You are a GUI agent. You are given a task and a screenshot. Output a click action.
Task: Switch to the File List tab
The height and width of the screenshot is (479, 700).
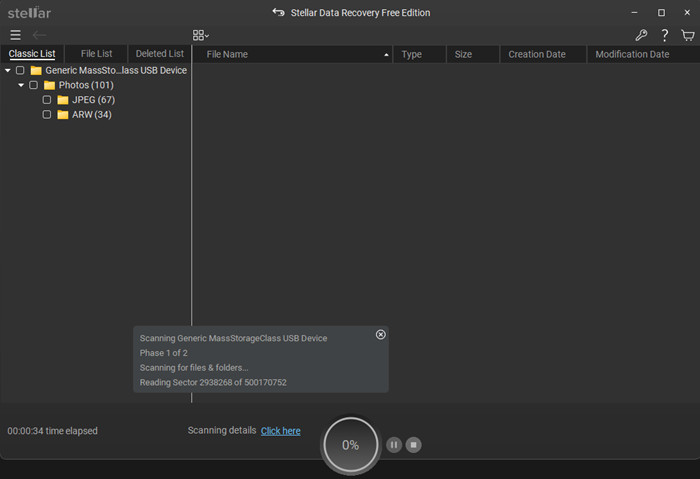(97, 54)
